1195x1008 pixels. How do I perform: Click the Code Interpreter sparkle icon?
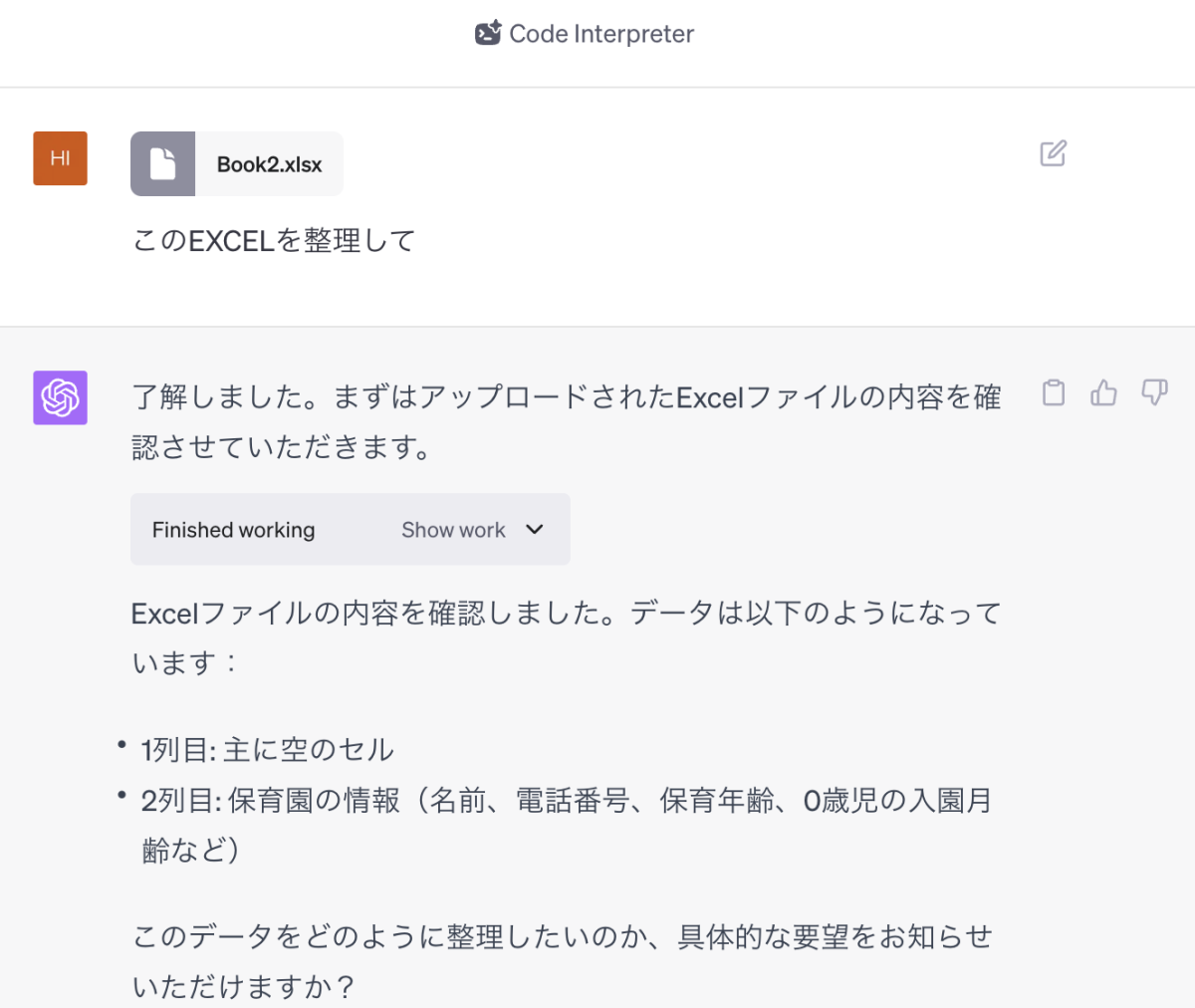[488, 34]
